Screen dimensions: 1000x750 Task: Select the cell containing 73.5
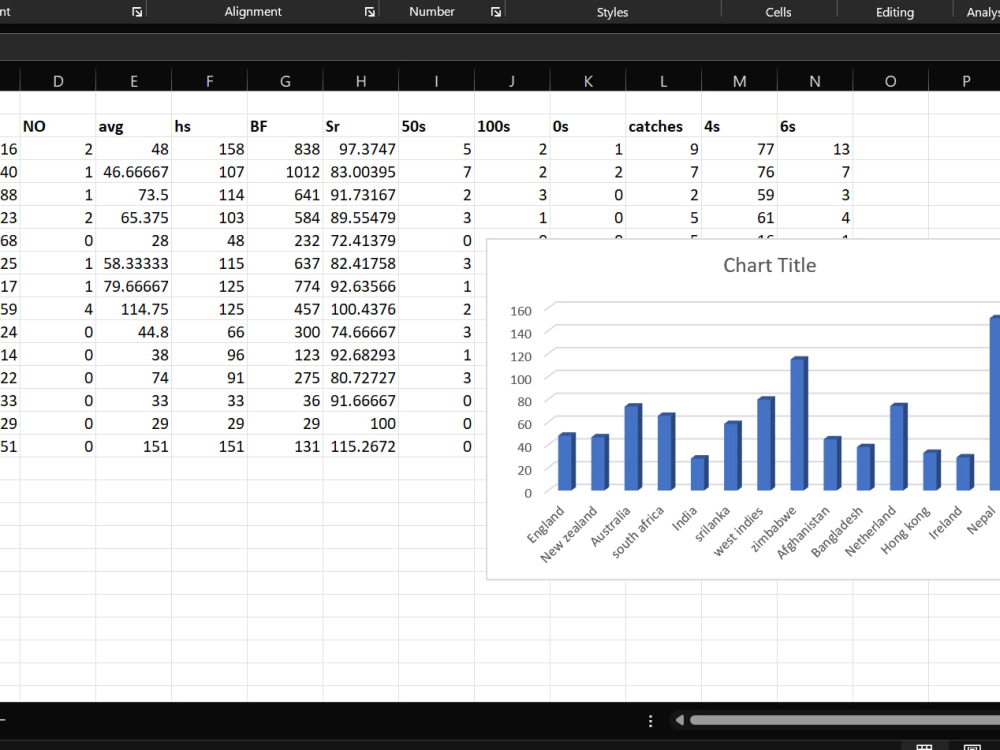coord(133,195)
